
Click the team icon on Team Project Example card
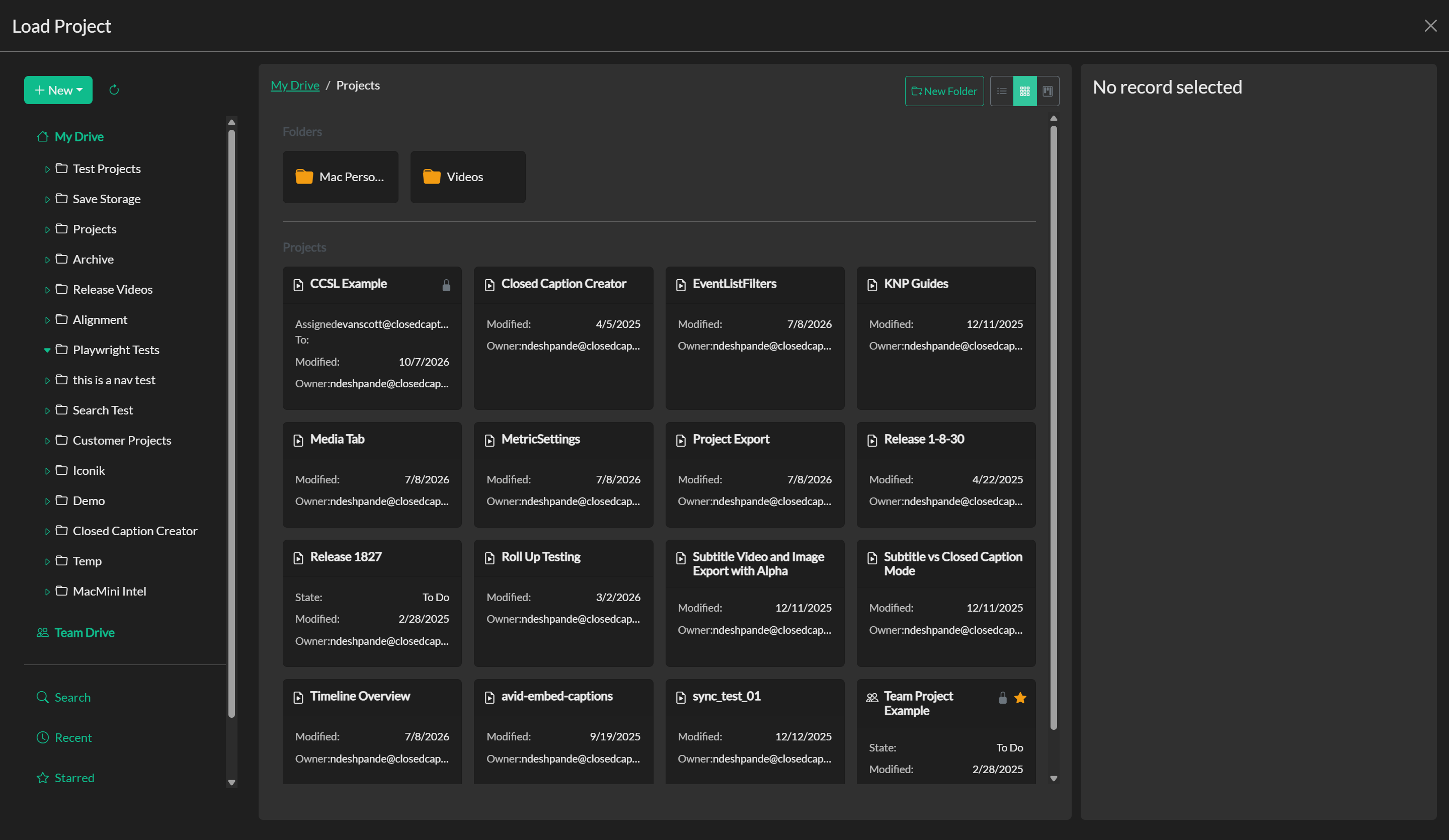coord(872,698)
